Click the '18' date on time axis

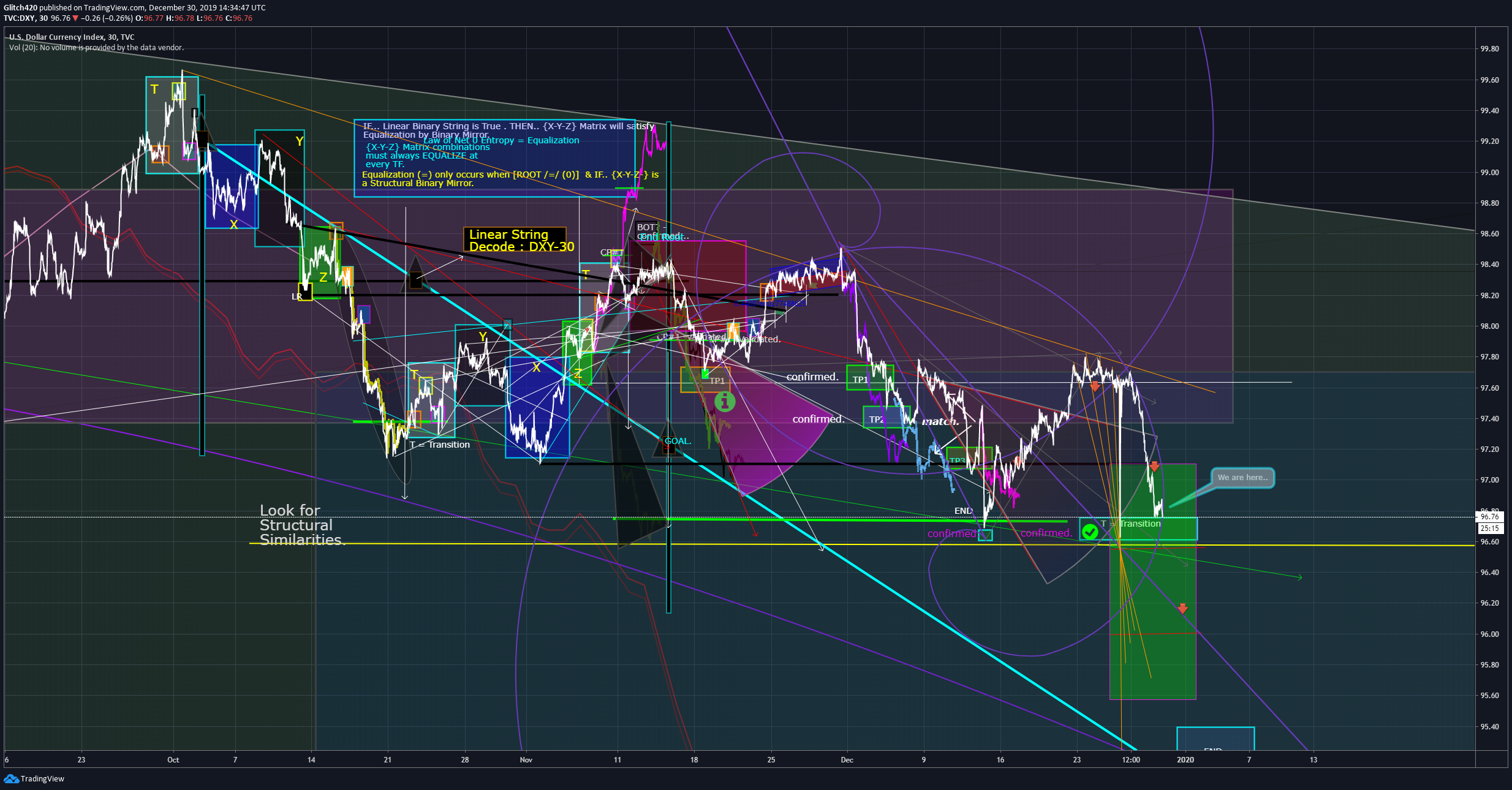(x=694, y=760)
